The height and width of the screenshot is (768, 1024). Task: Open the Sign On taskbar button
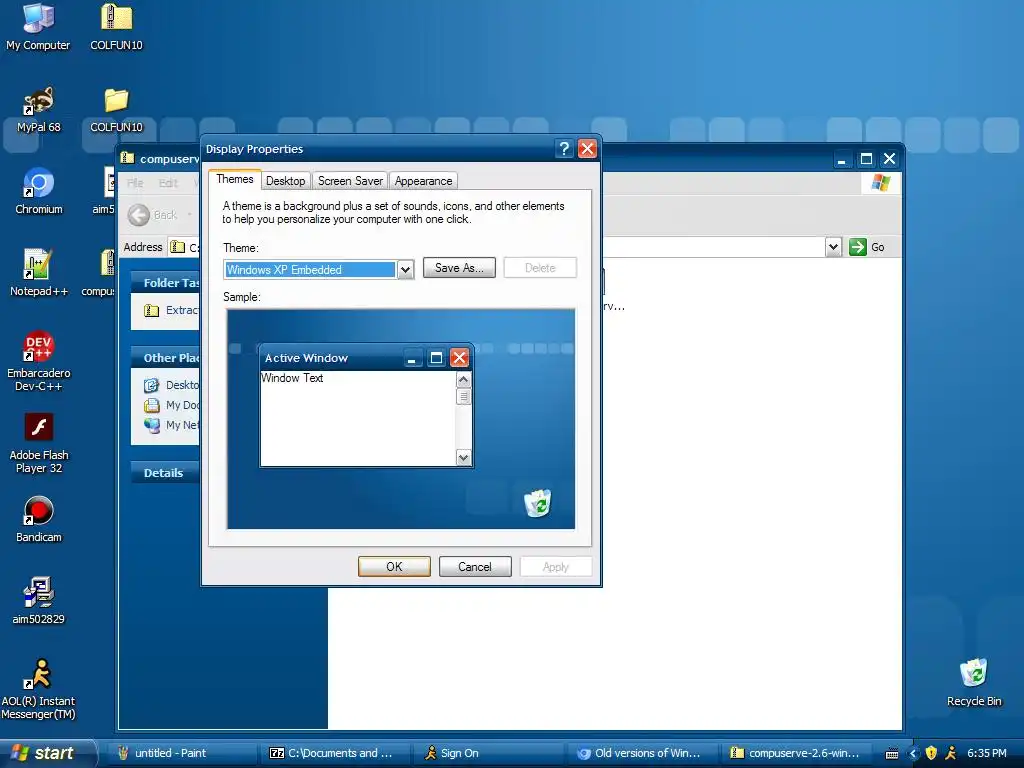point(490,753)
